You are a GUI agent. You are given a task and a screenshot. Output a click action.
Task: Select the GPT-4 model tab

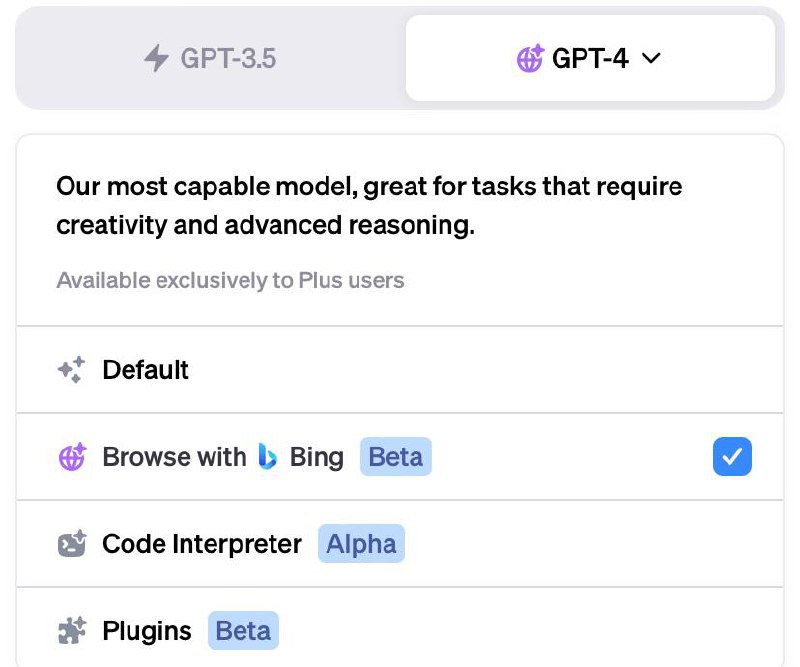[x=590, y=59]
